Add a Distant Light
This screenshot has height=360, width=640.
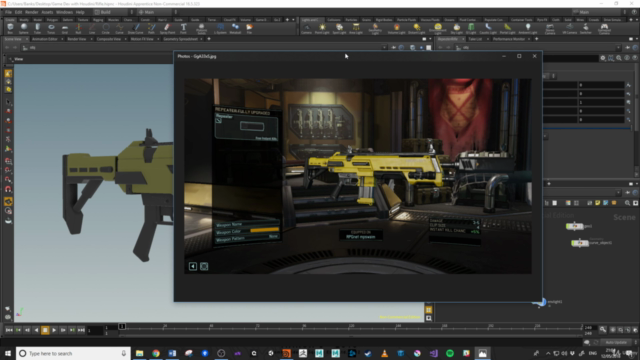pyautogui.click(x=416, y=29)
